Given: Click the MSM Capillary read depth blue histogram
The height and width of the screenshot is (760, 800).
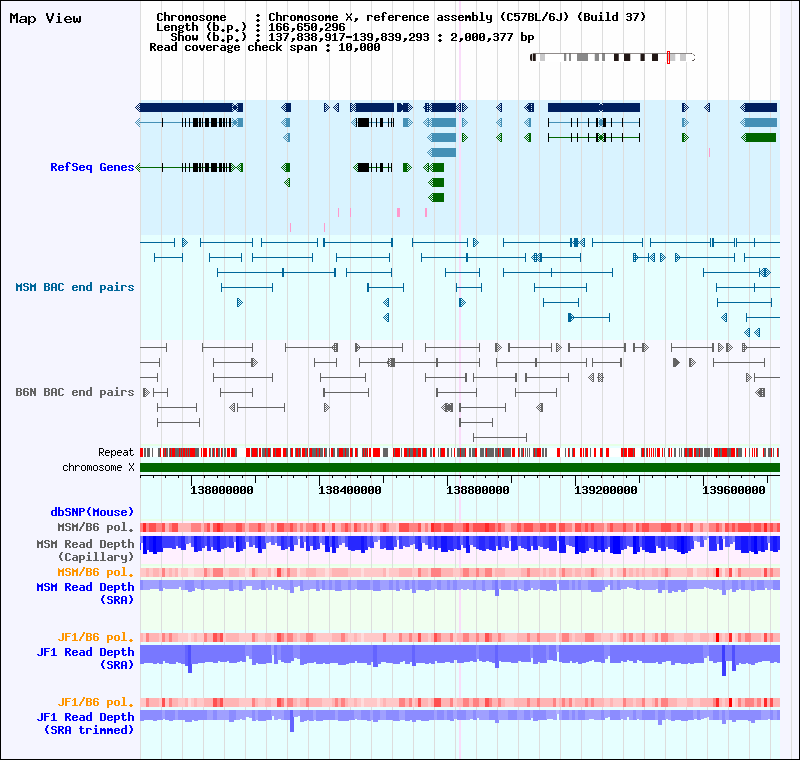Looking at the screenshot, I should pyautogui.click(x=460, y=545).
